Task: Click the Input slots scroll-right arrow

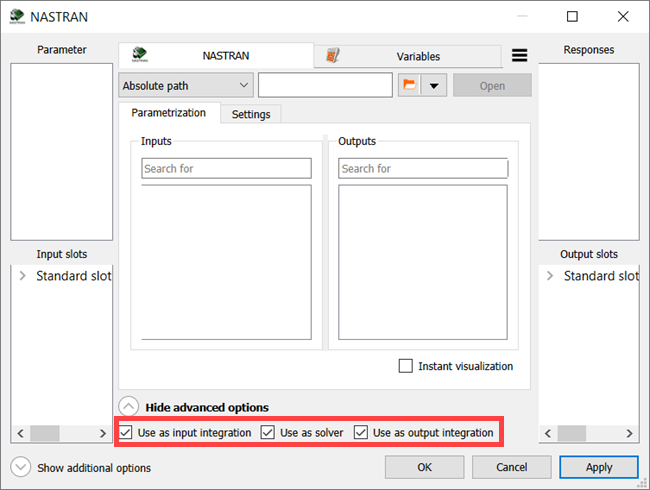Action: (x=103, y=434)
